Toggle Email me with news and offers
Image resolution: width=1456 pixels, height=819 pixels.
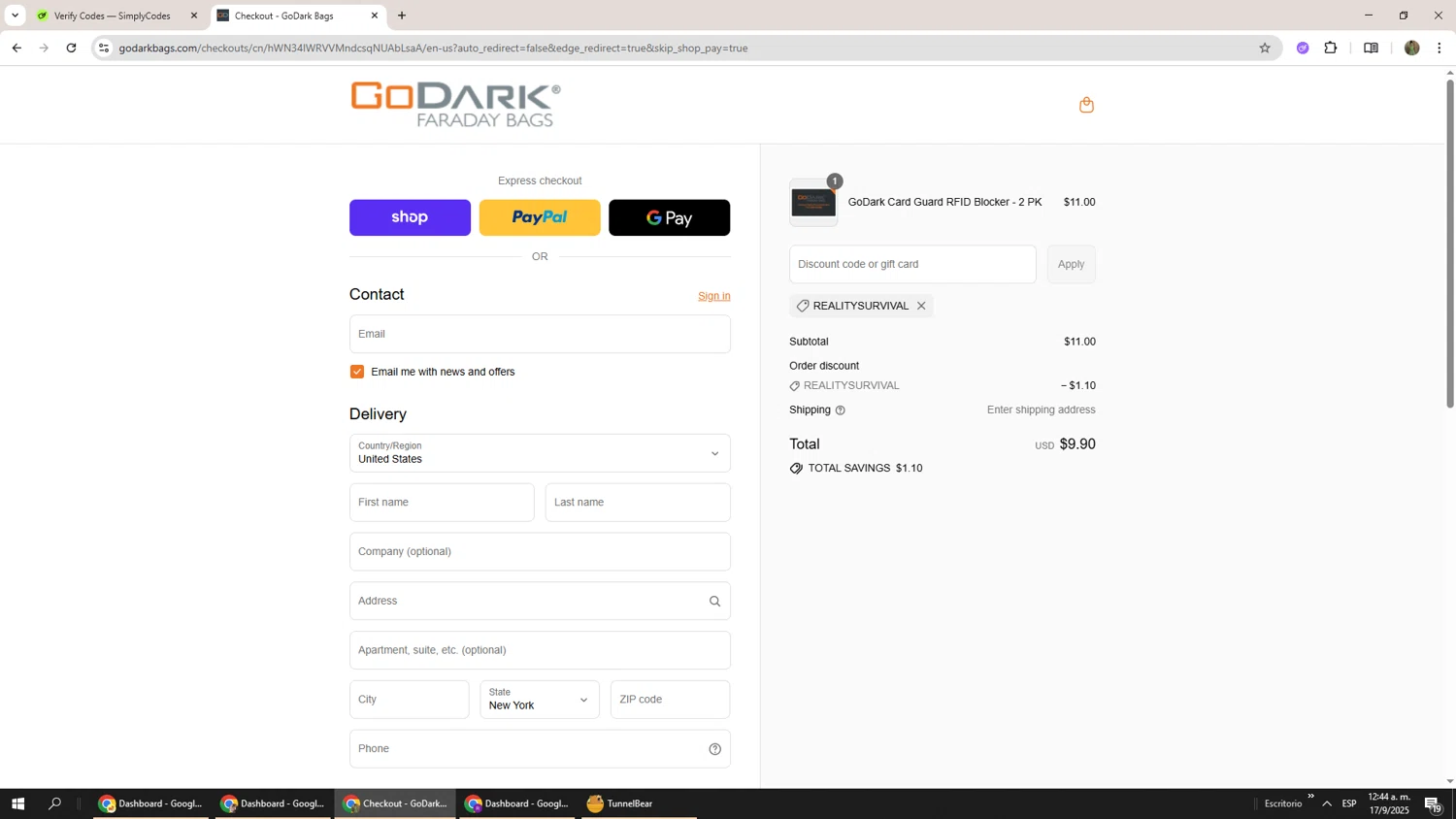(x=357, y=372)
